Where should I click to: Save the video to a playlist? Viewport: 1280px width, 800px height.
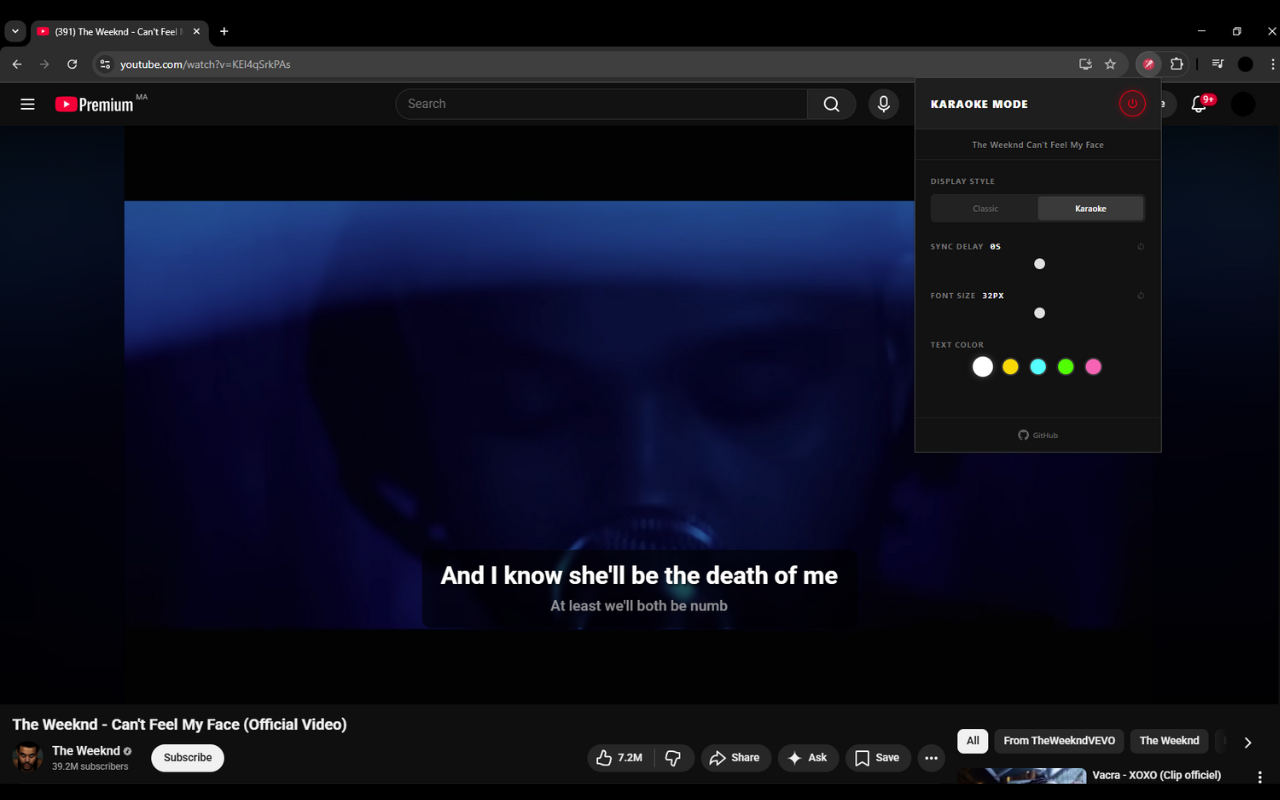[x=877, y=758]
